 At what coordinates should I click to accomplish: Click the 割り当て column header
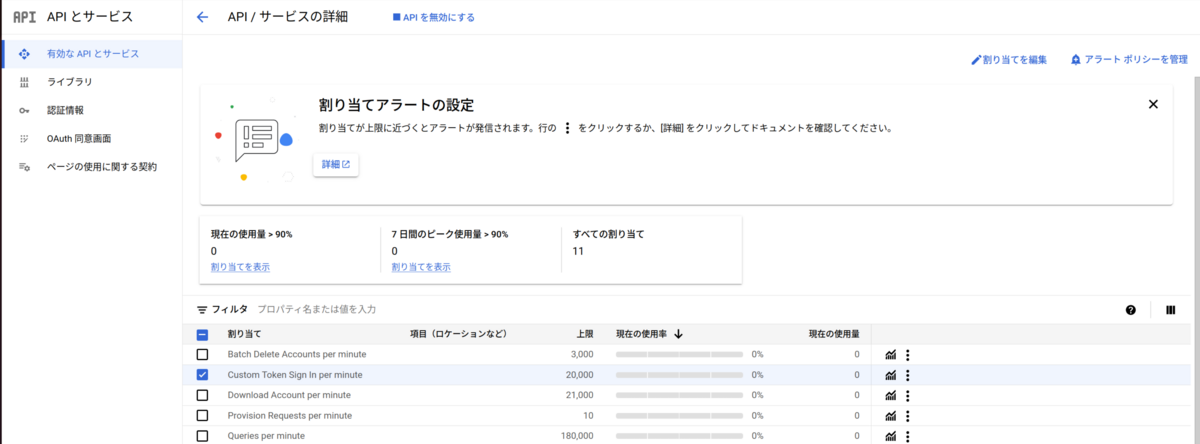[x=244, y=334]
